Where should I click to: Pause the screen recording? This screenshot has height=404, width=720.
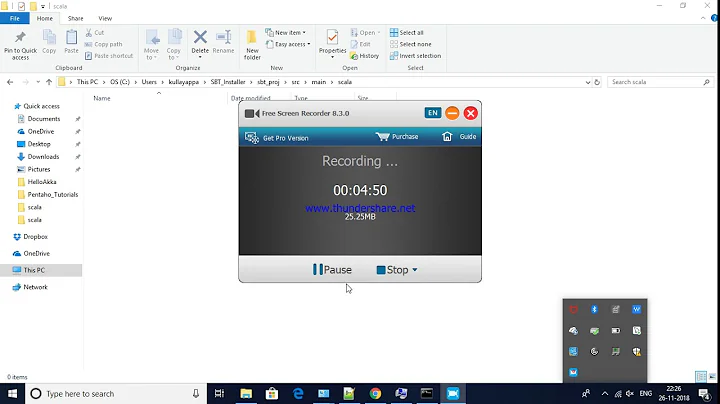coord(332,269)
